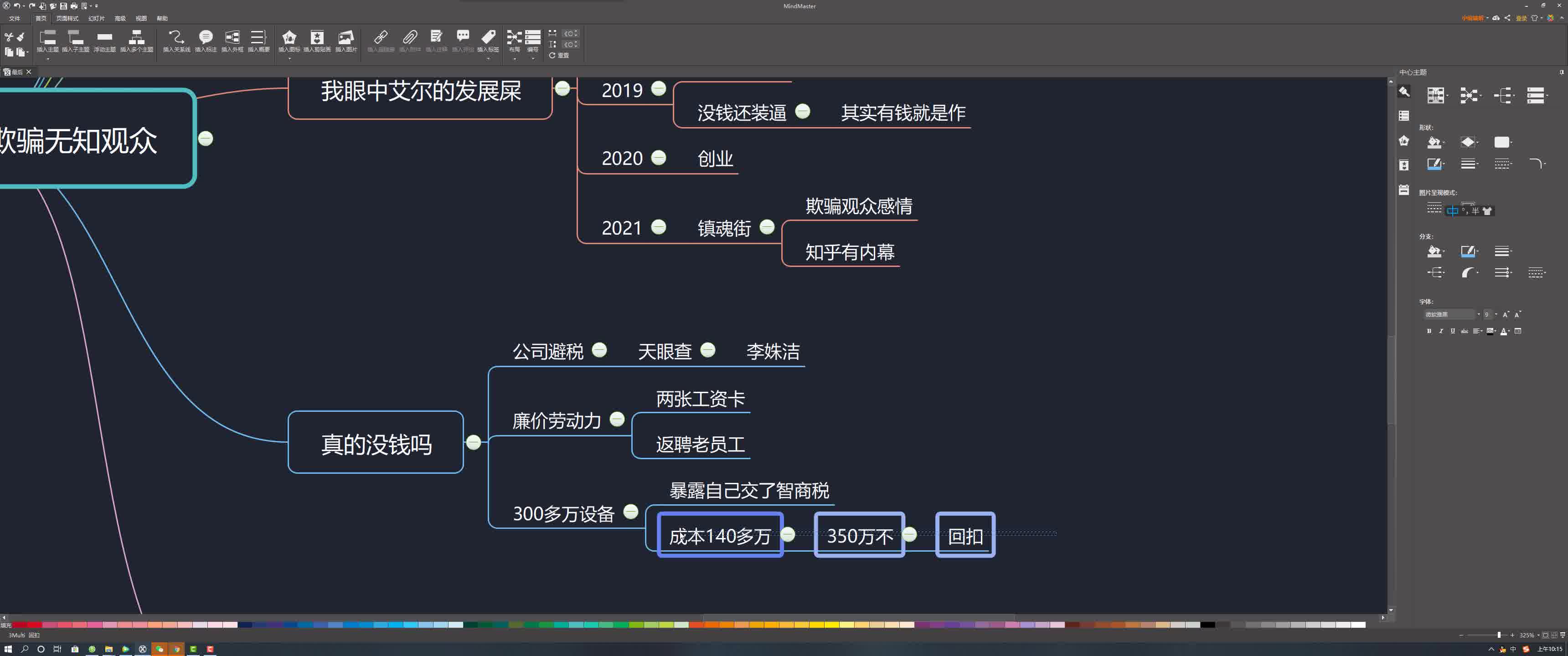
Task: Switch to the 高级 tab
Action: point(120,18)
